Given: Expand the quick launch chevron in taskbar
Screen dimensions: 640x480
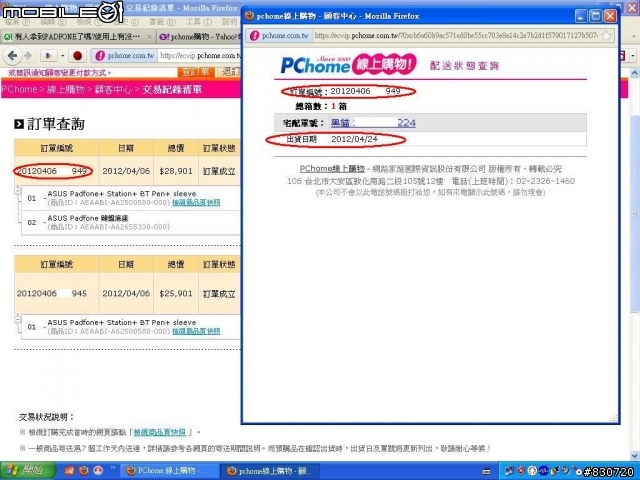Looking at the screenshot, I should pyautogui.click(x=113, y=468).
